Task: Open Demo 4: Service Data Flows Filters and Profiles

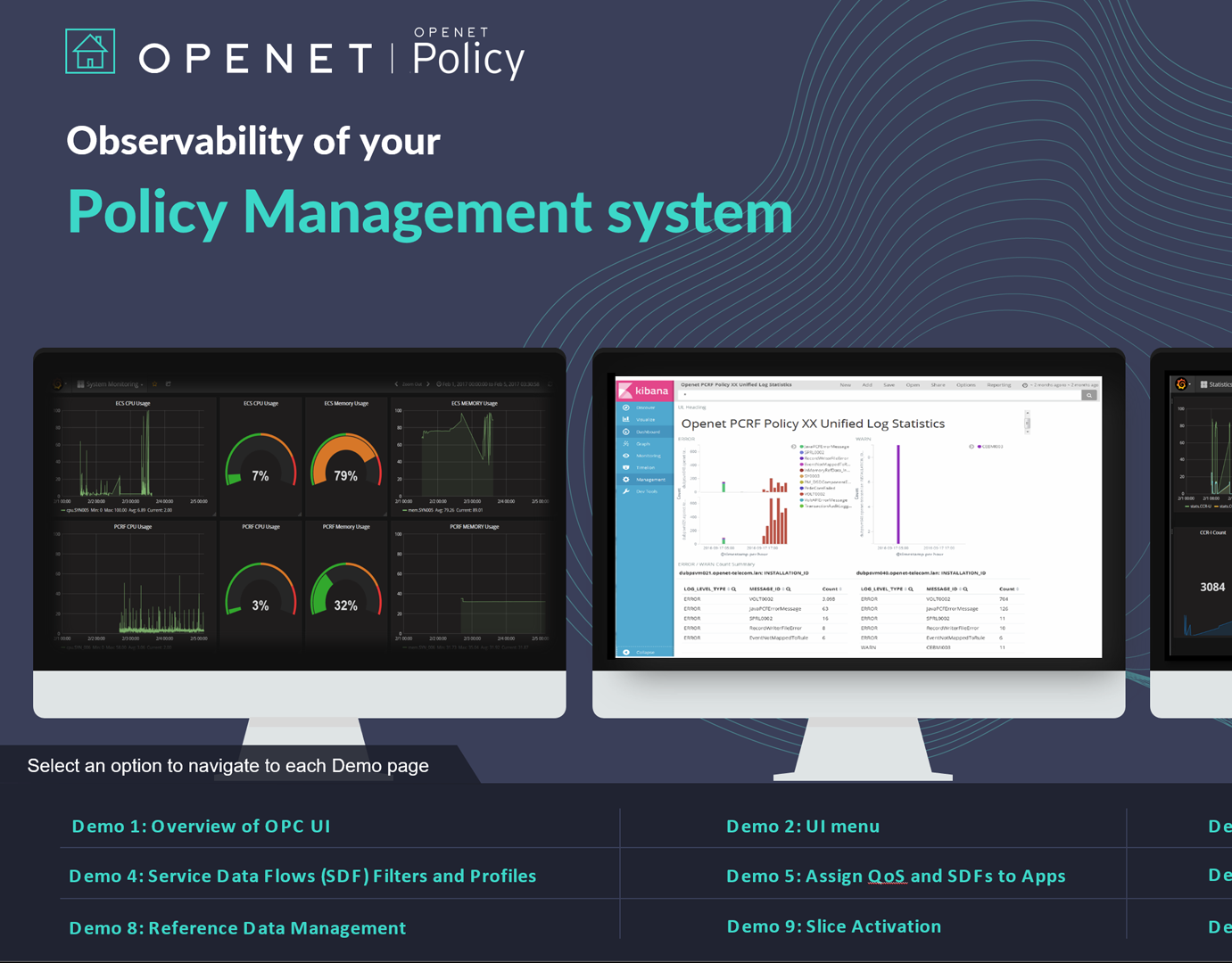Action: (x=302, y=876)
